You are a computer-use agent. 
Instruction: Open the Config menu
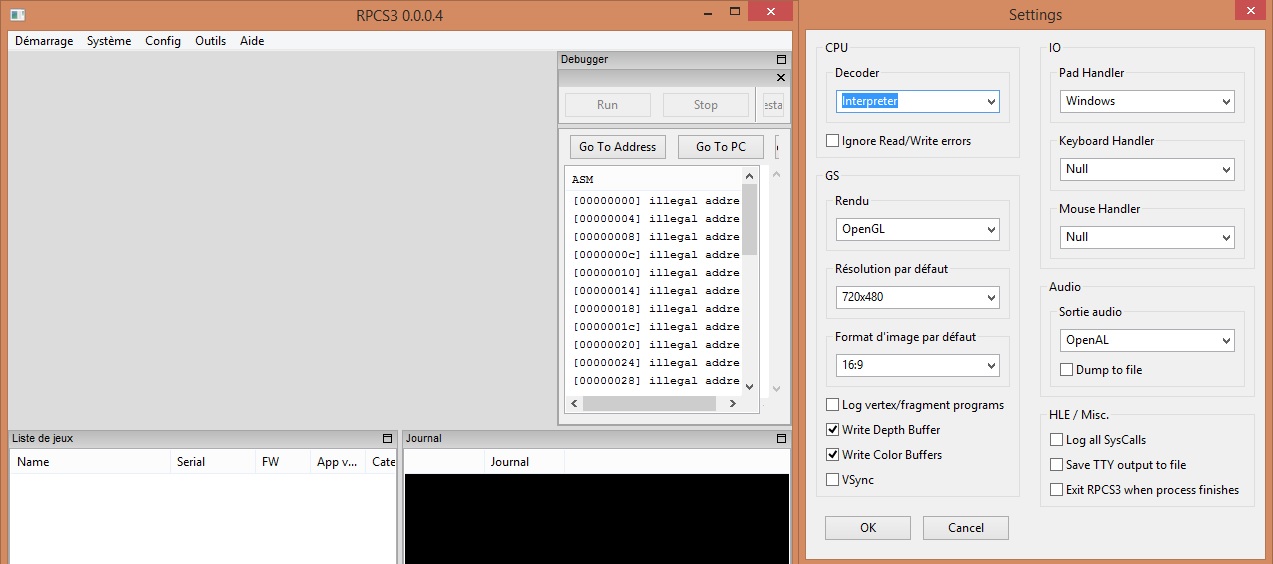(x=163, y=41)
